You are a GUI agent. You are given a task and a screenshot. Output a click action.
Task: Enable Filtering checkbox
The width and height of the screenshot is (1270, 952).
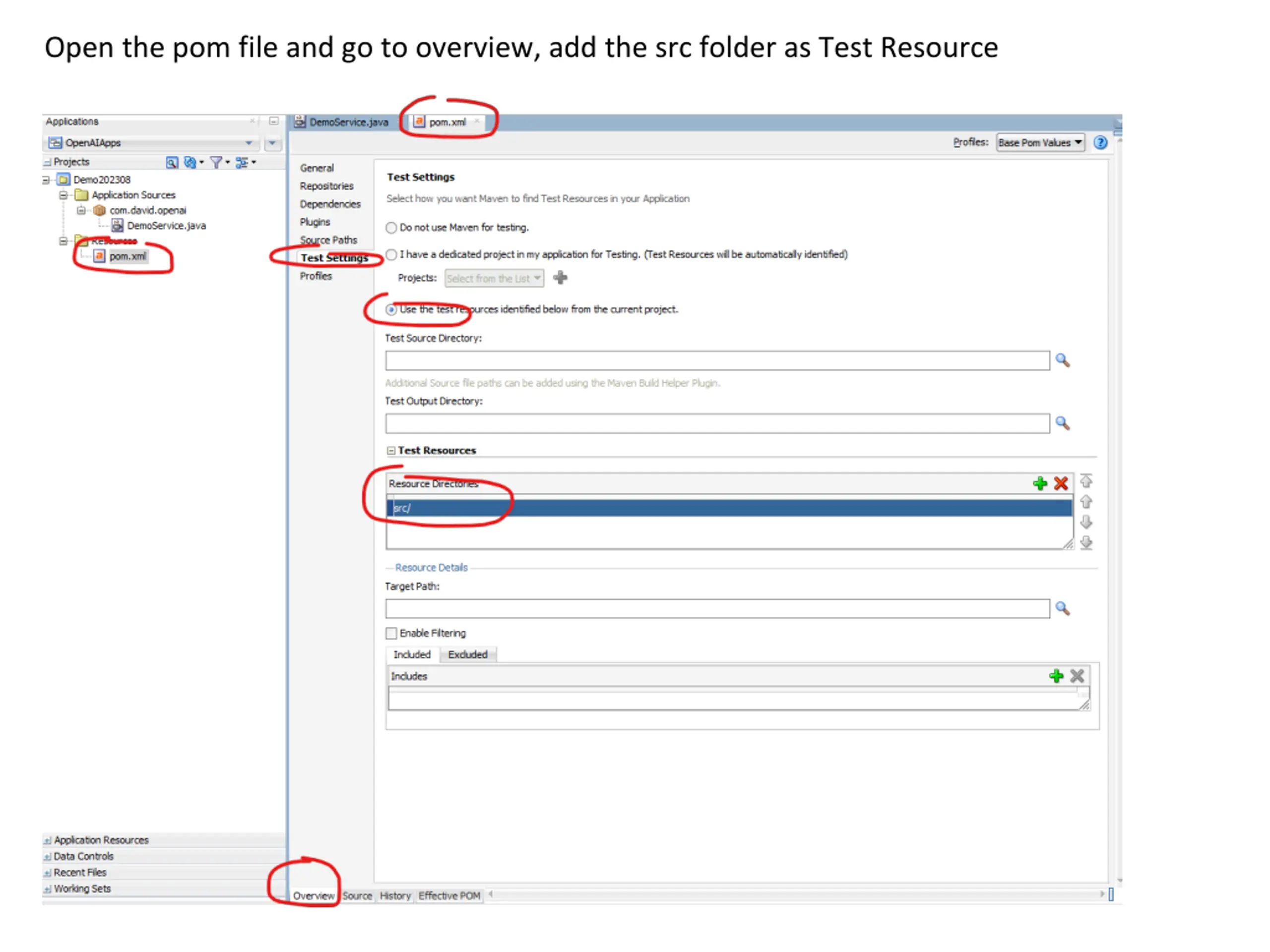click(x=391, y=633)
